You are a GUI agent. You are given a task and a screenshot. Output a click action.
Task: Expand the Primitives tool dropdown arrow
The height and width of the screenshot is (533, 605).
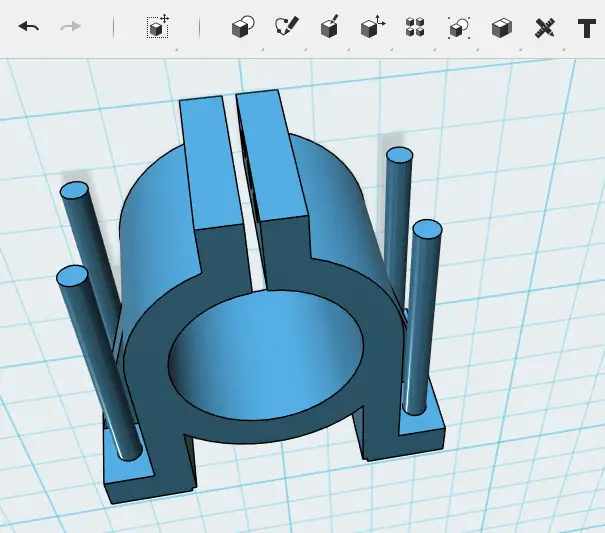[x=262, y=49]
